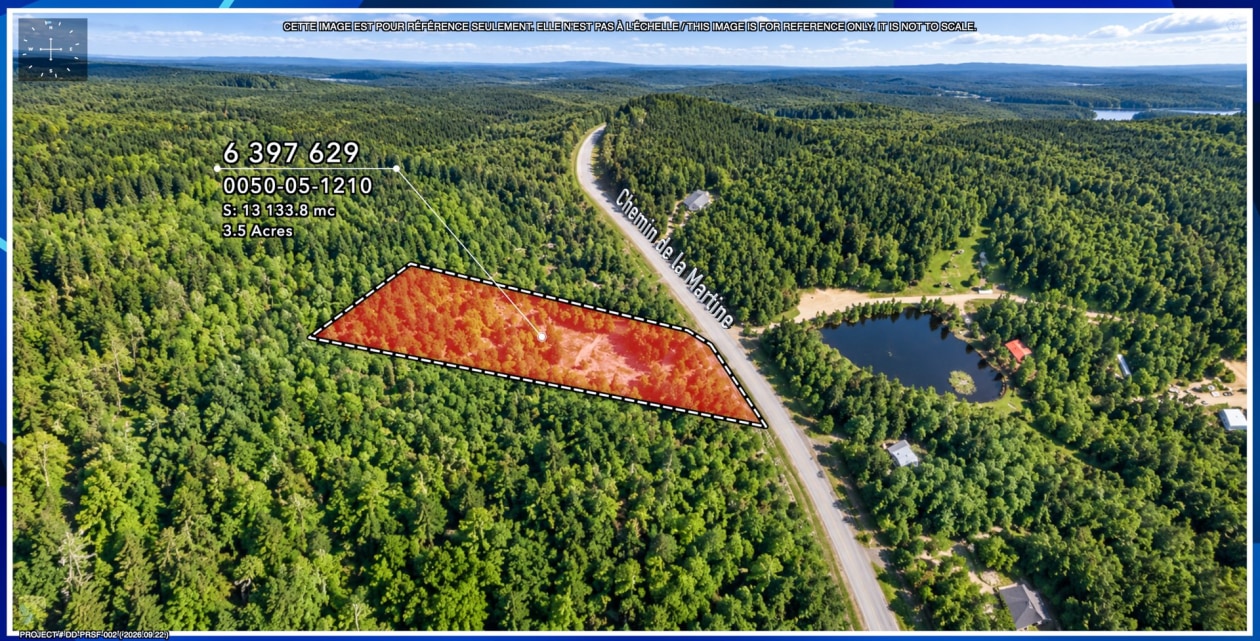Click the right endpoint dot of the label underline

[396, 168]
